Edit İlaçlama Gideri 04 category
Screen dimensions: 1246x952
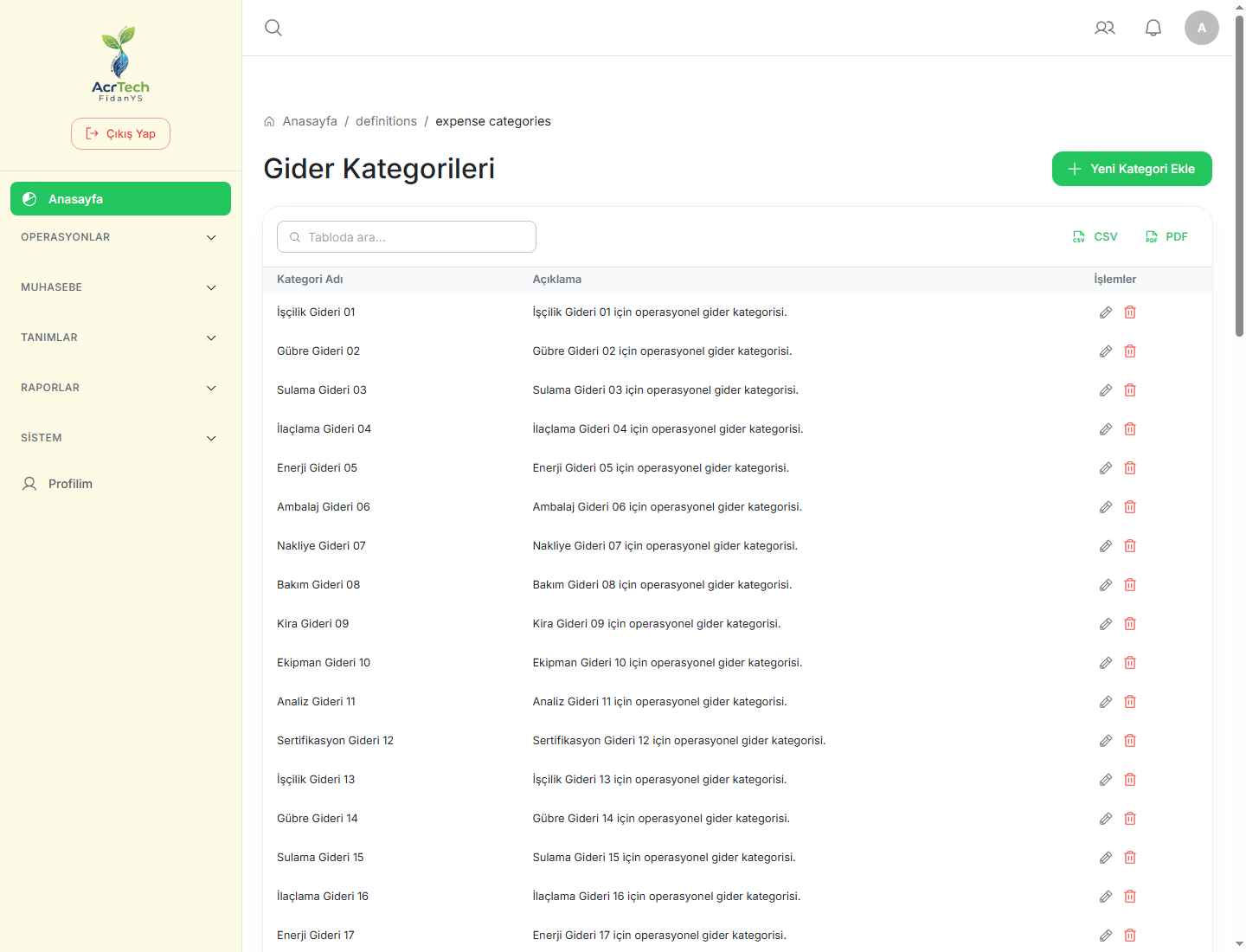pyautogui.click(x=1106, y=429)
